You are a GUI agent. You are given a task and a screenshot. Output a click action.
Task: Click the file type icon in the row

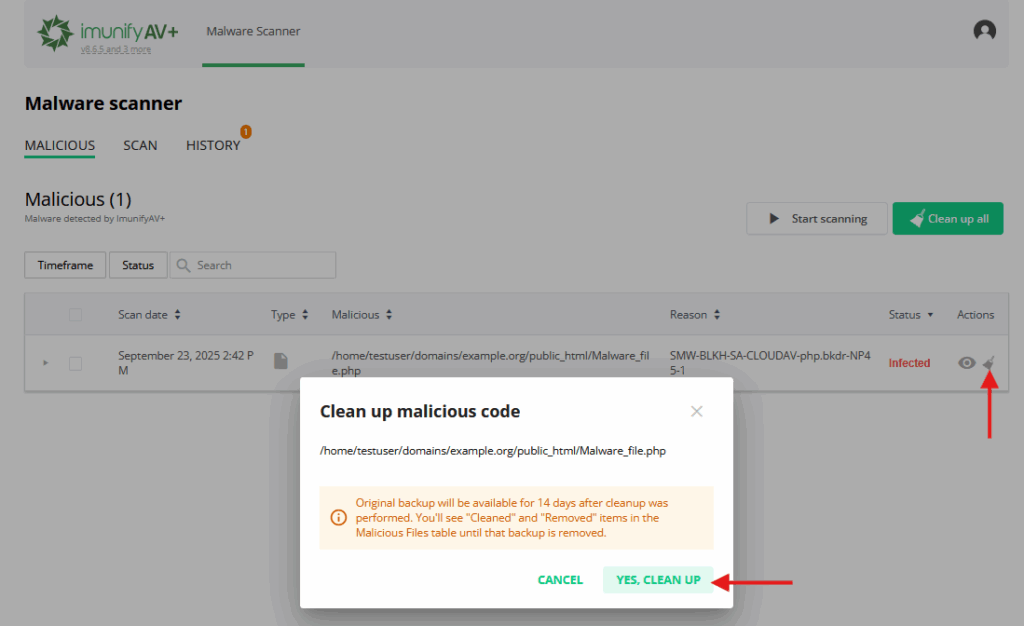tap(282, 362)
